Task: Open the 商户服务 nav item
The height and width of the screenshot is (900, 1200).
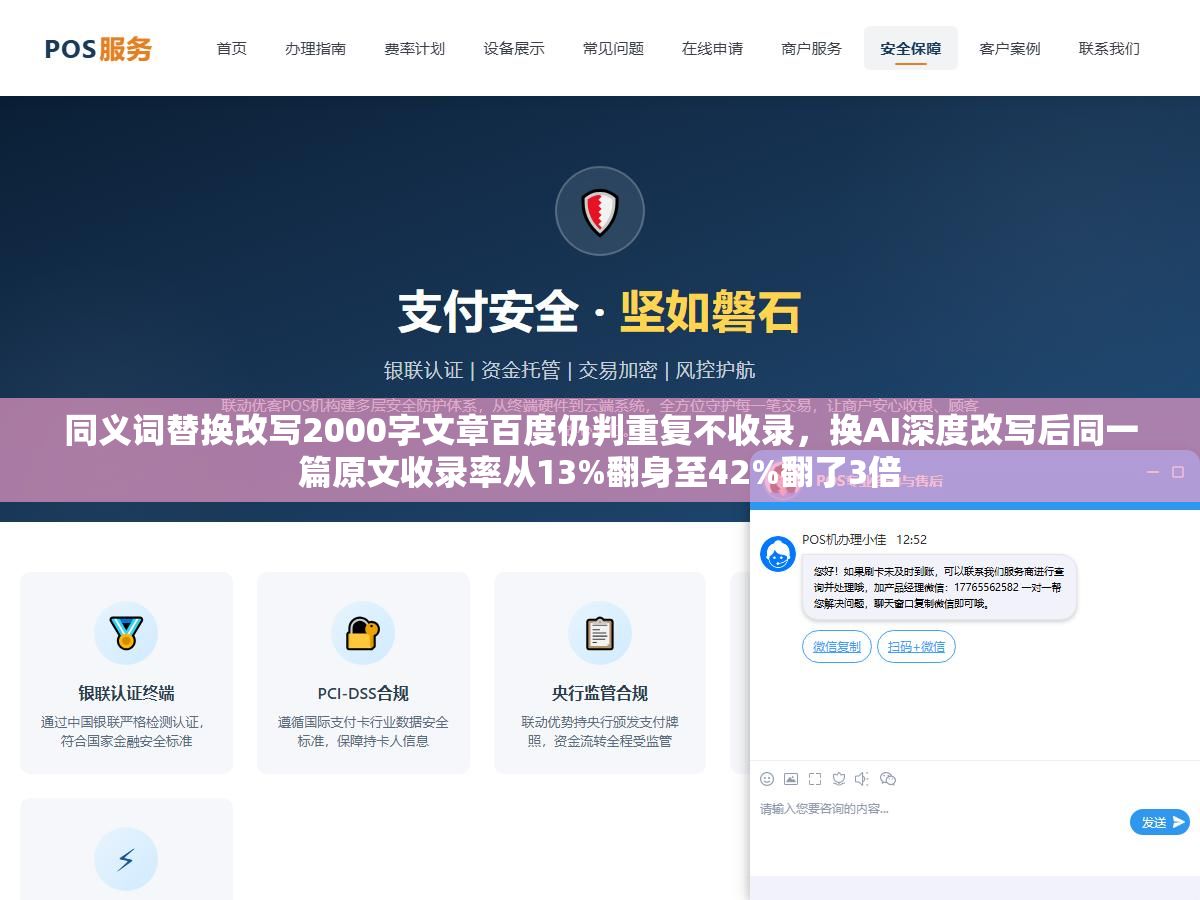Action: pos(811,48)
